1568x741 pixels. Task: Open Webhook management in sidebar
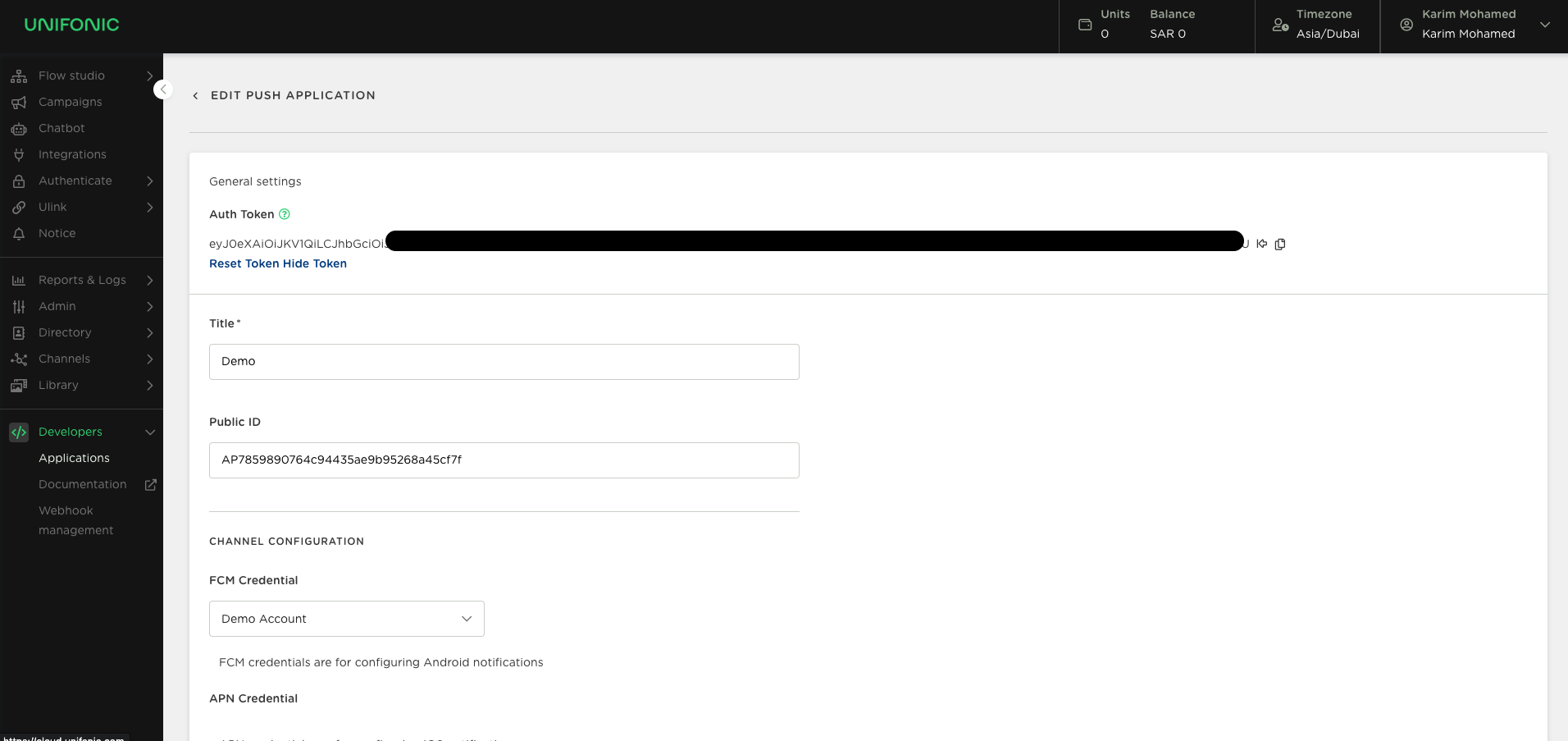75,520
